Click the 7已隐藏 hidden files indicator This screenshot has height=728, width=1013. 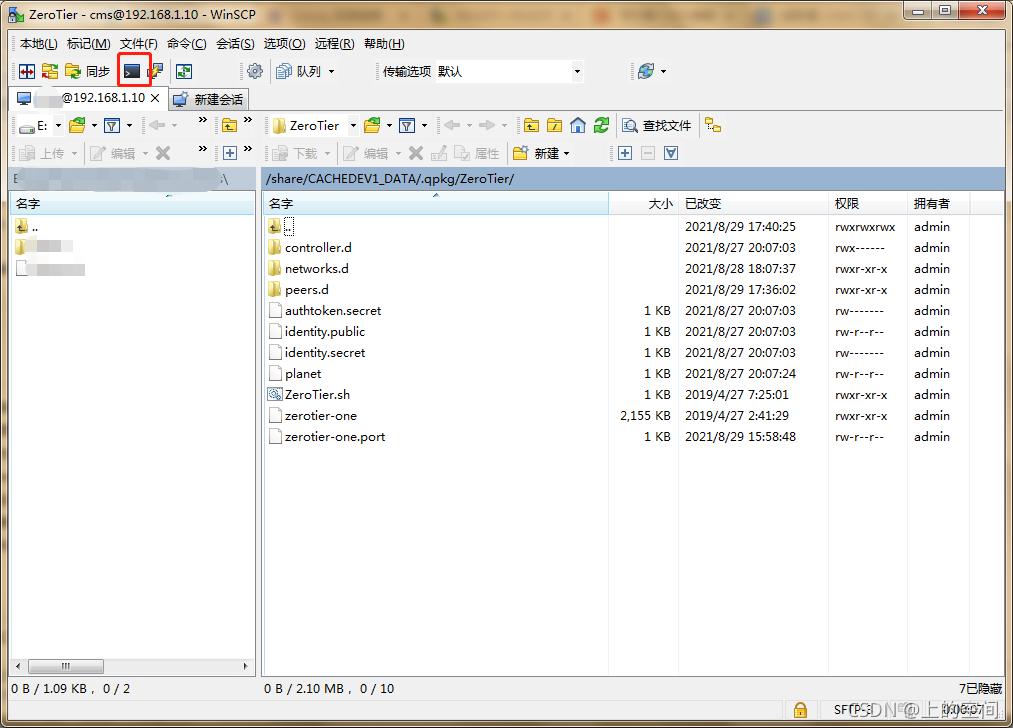[980, 689]
